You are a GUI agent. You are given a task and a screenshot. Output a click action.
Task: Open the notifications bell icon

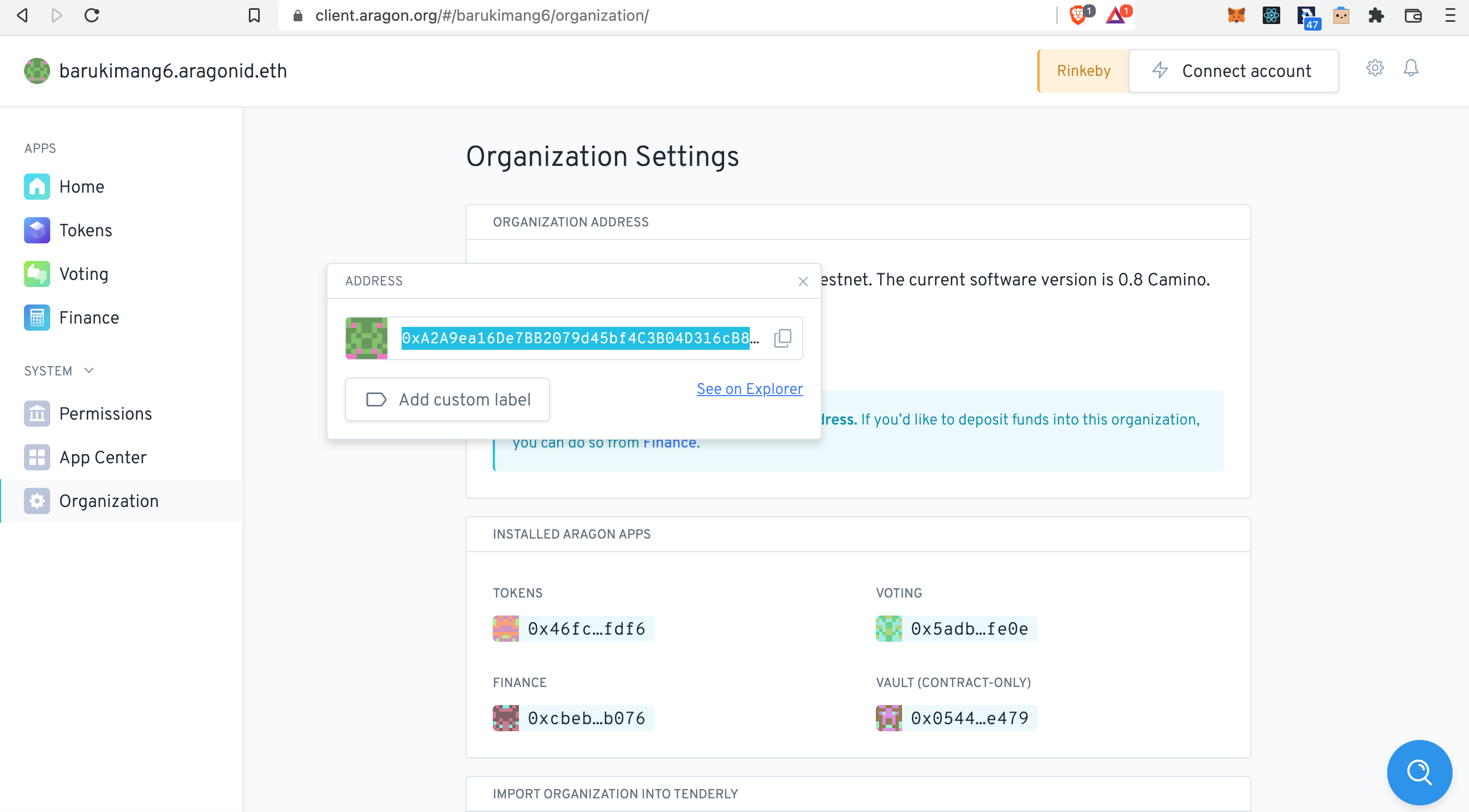pyautogui.click(x=1410, y=68)
